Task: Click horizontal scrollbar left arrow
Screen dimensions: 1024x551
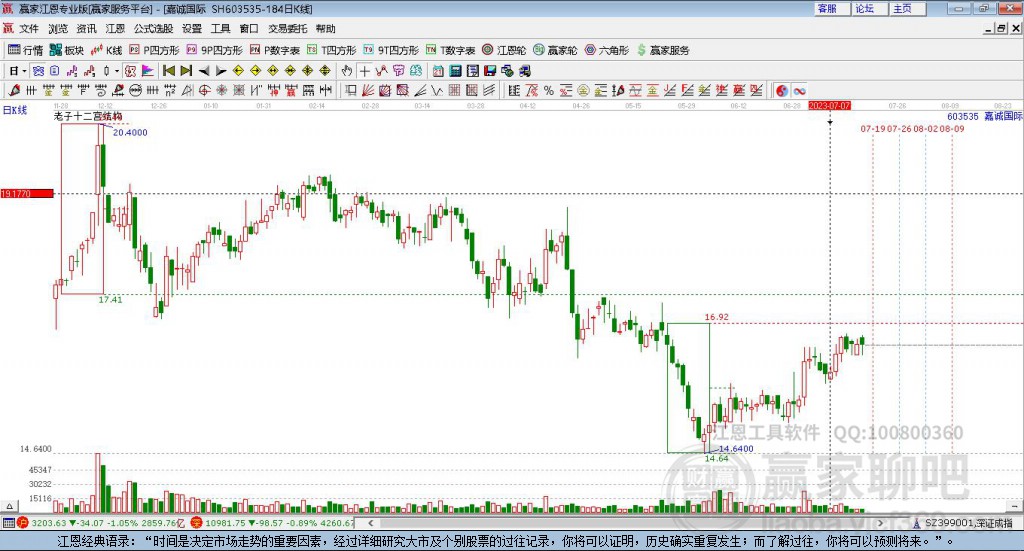Action: [x=370, y=523]
